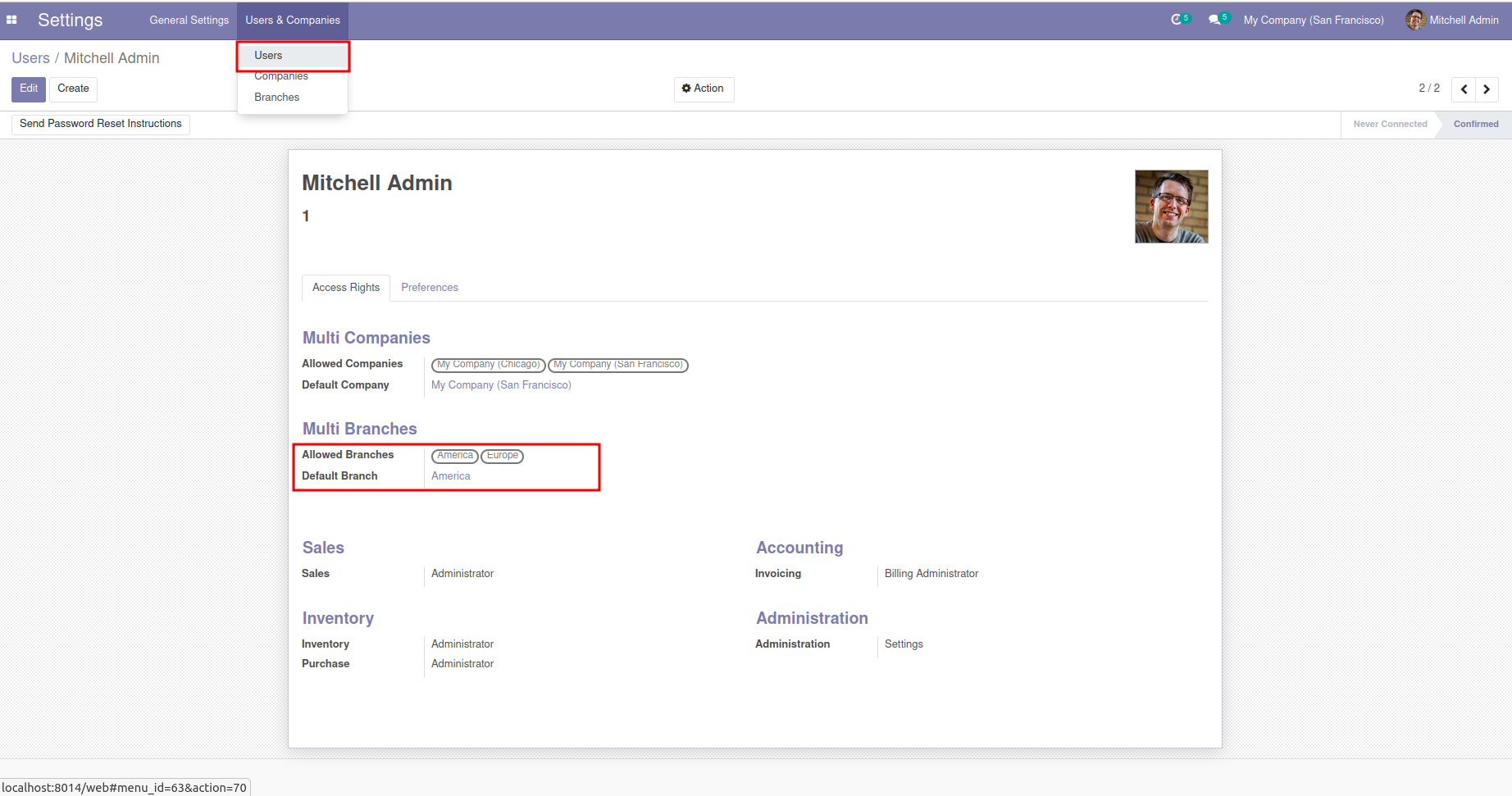This screenshot has width=1512, height=796.
Task: Open the company switcher My Company (San Francisco)
Action: (1313, 20)
